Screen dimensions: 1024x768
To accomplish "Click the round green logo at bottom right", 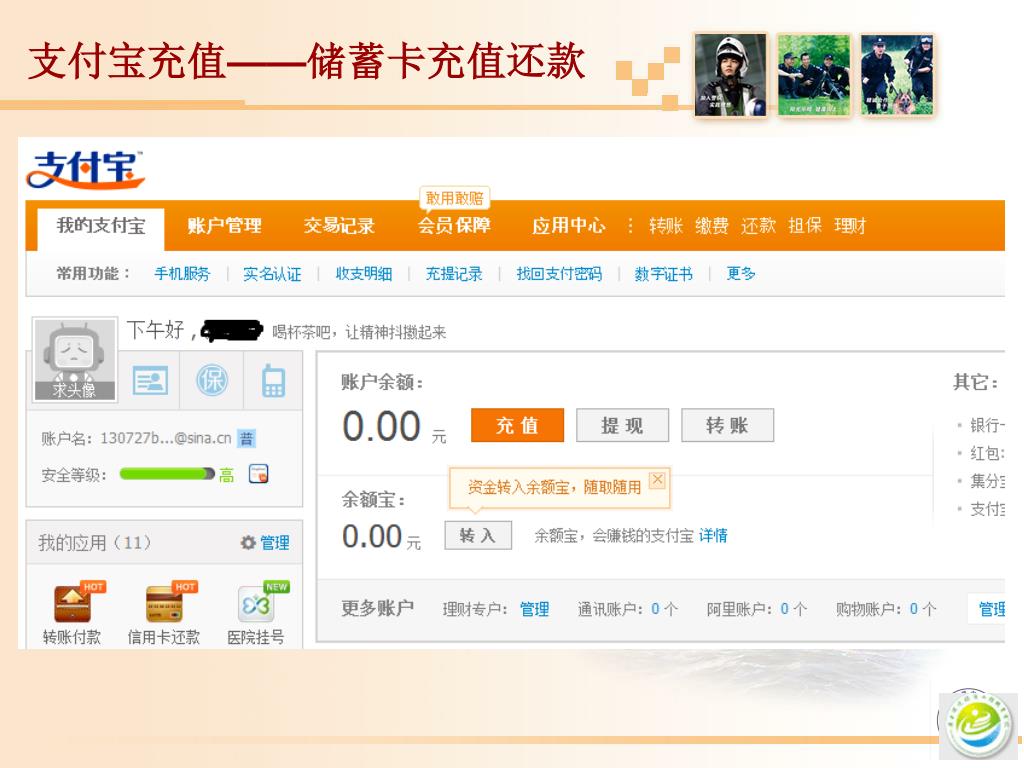I will 978,724.
